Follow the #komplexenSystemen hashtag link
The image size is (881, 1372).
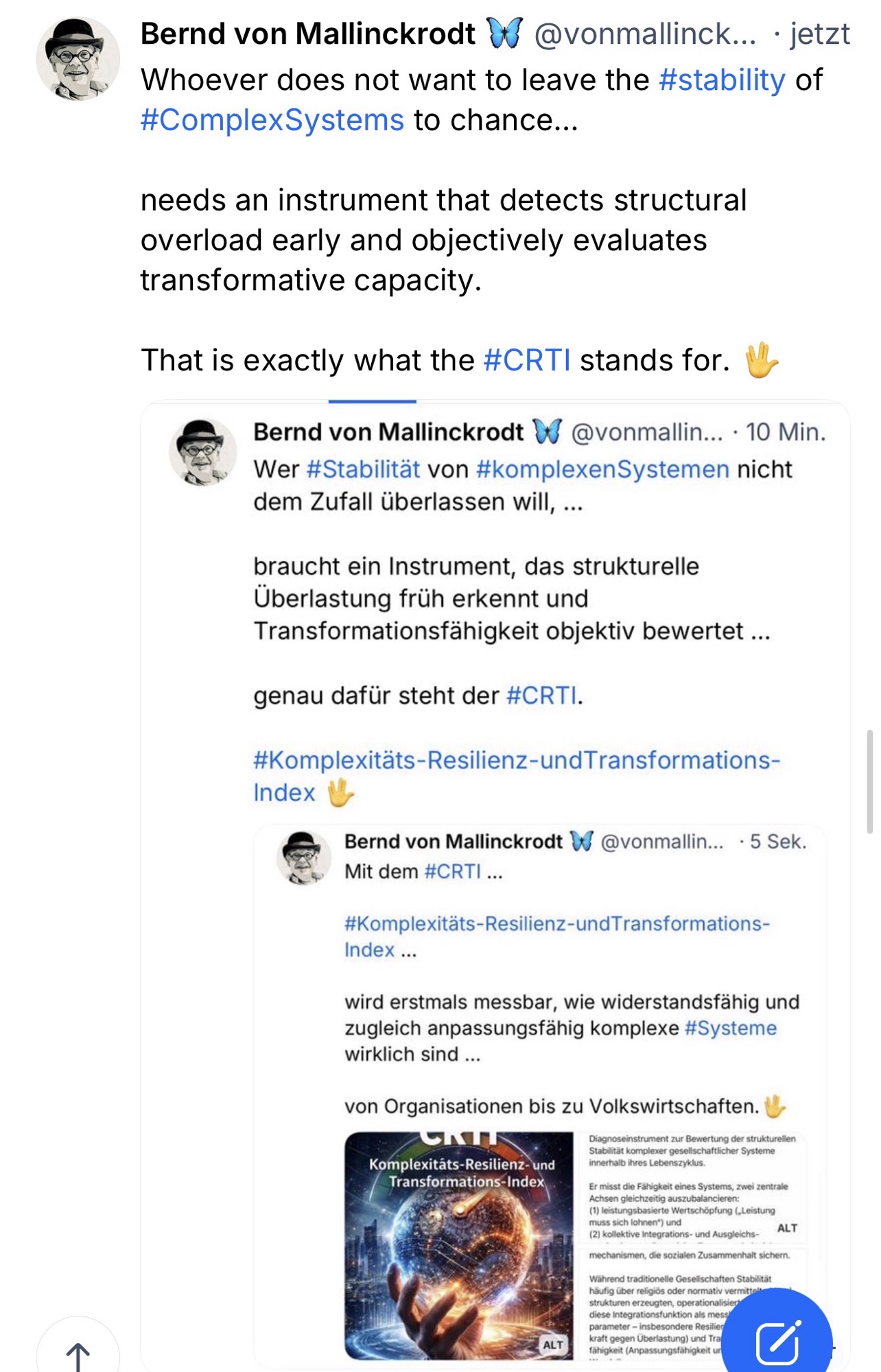pyautogui.click(x=602, y=469)
